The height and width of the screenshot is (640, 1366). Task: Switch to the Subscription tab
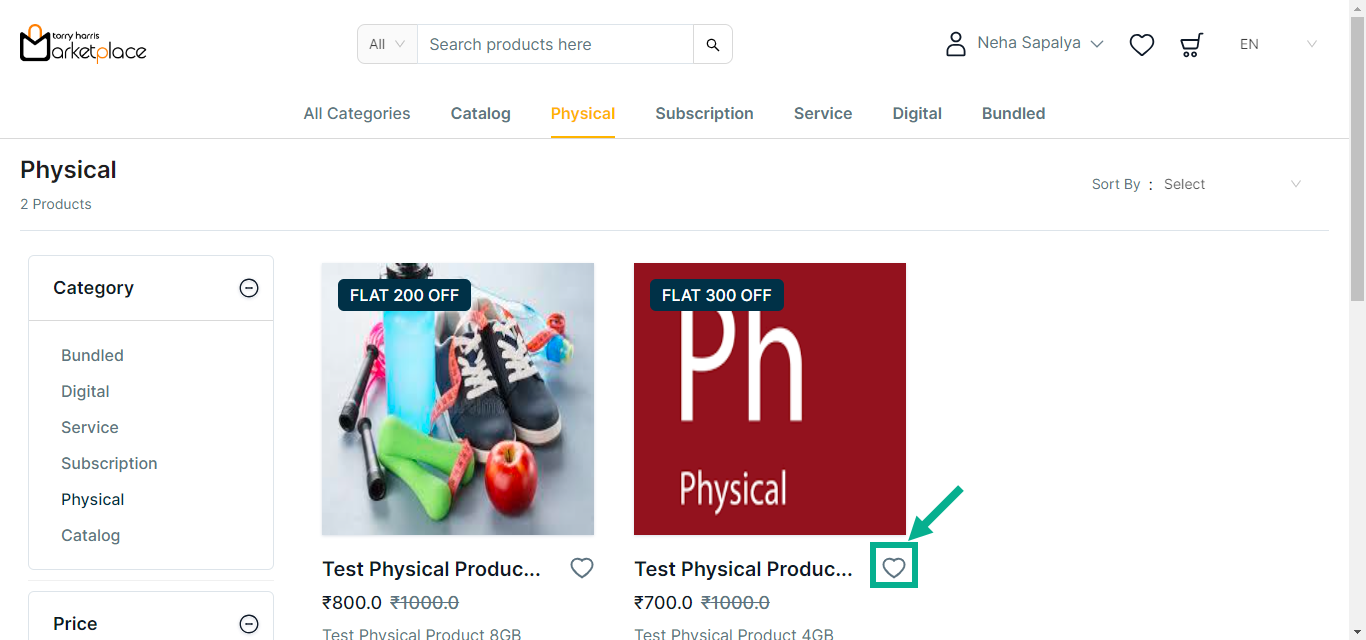[704, 114]
